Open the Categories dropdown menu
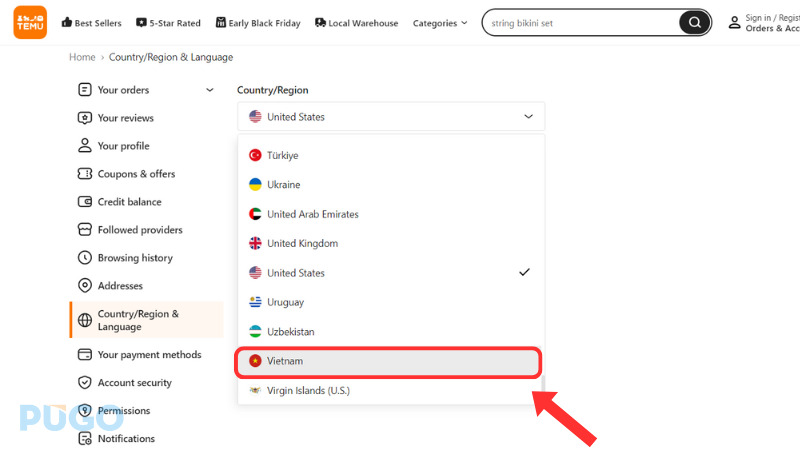This screenshot has width=800, height=450. click(440, 23)
